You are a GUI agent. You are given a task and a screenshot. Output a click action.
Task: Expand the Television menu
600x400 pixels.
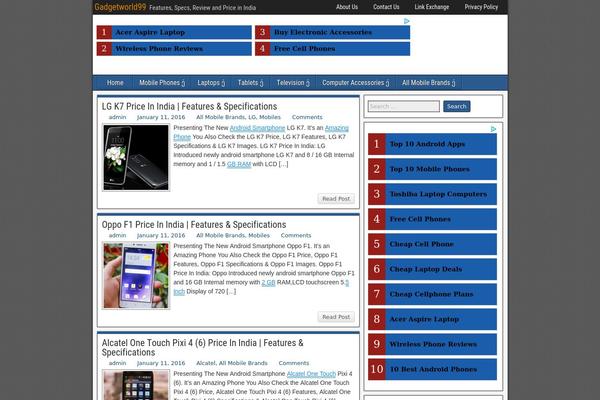[293, 83]
